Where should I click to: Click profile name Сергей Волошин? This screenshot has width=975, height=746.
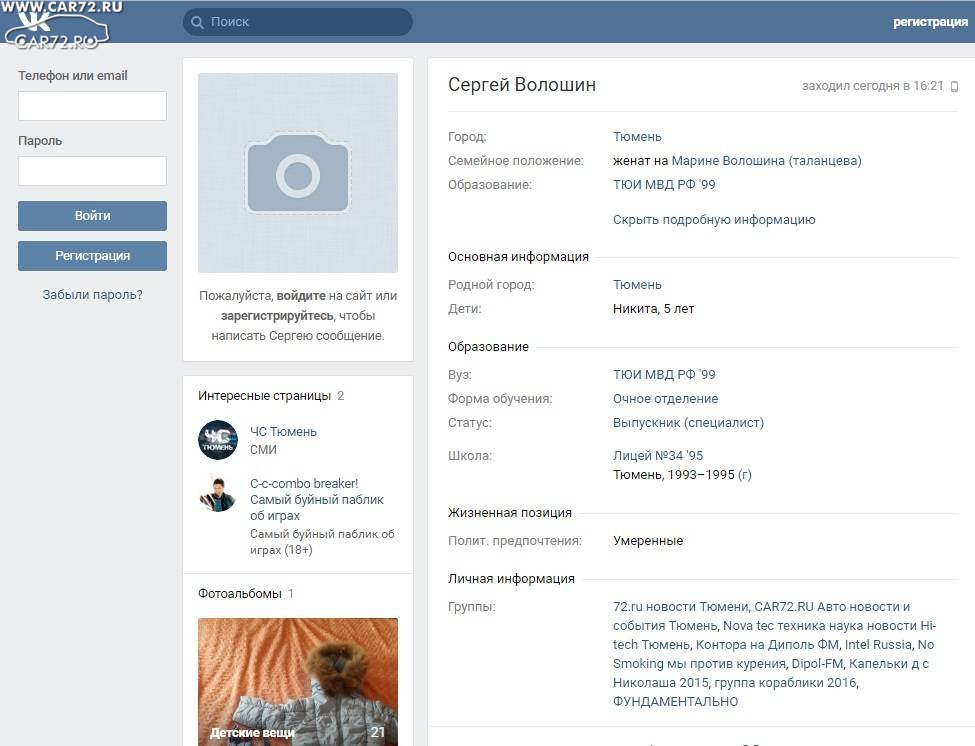[522, 85]
